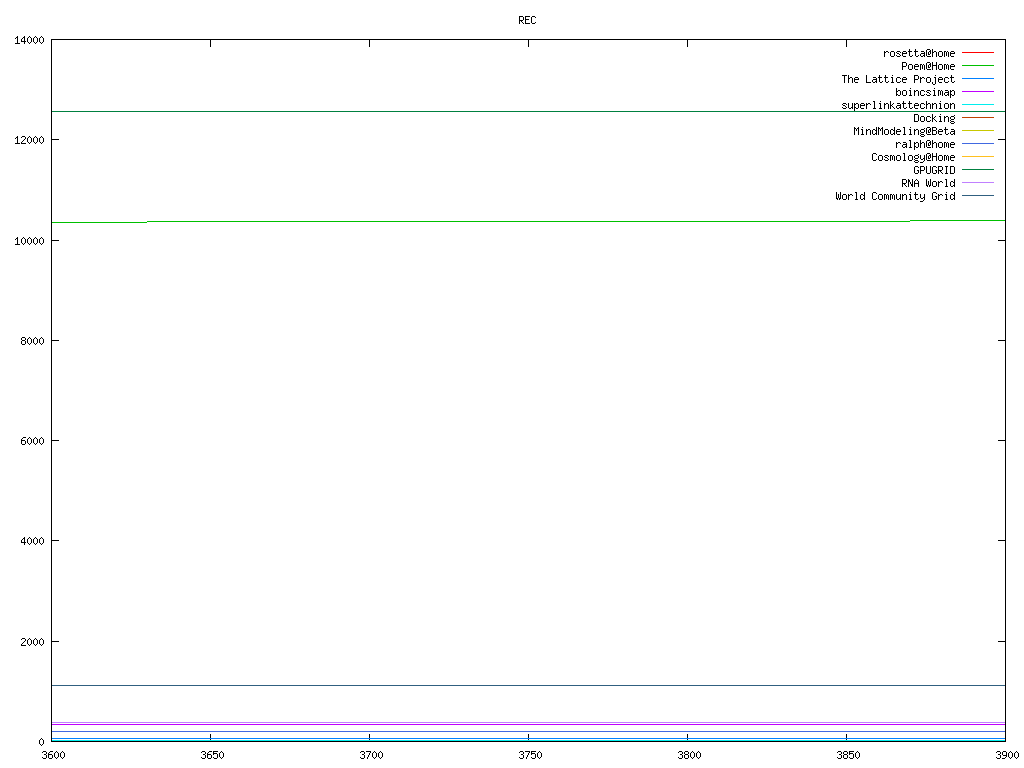Select superlinkattechnion legend label
The width and height of the screenshot is (1024, 768).
[898, 105]
